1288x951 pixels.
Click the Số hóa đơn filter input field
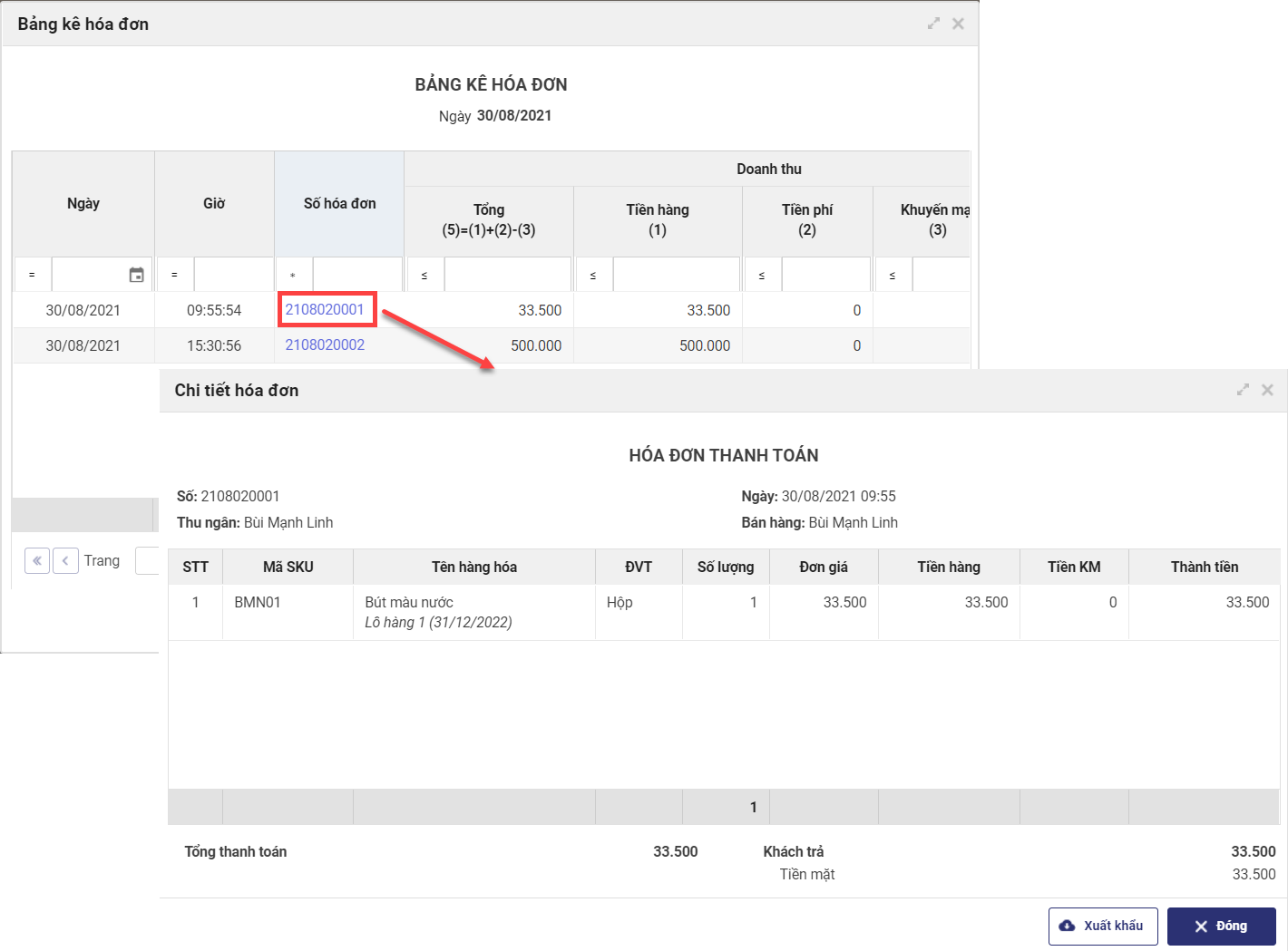point(357,275)
